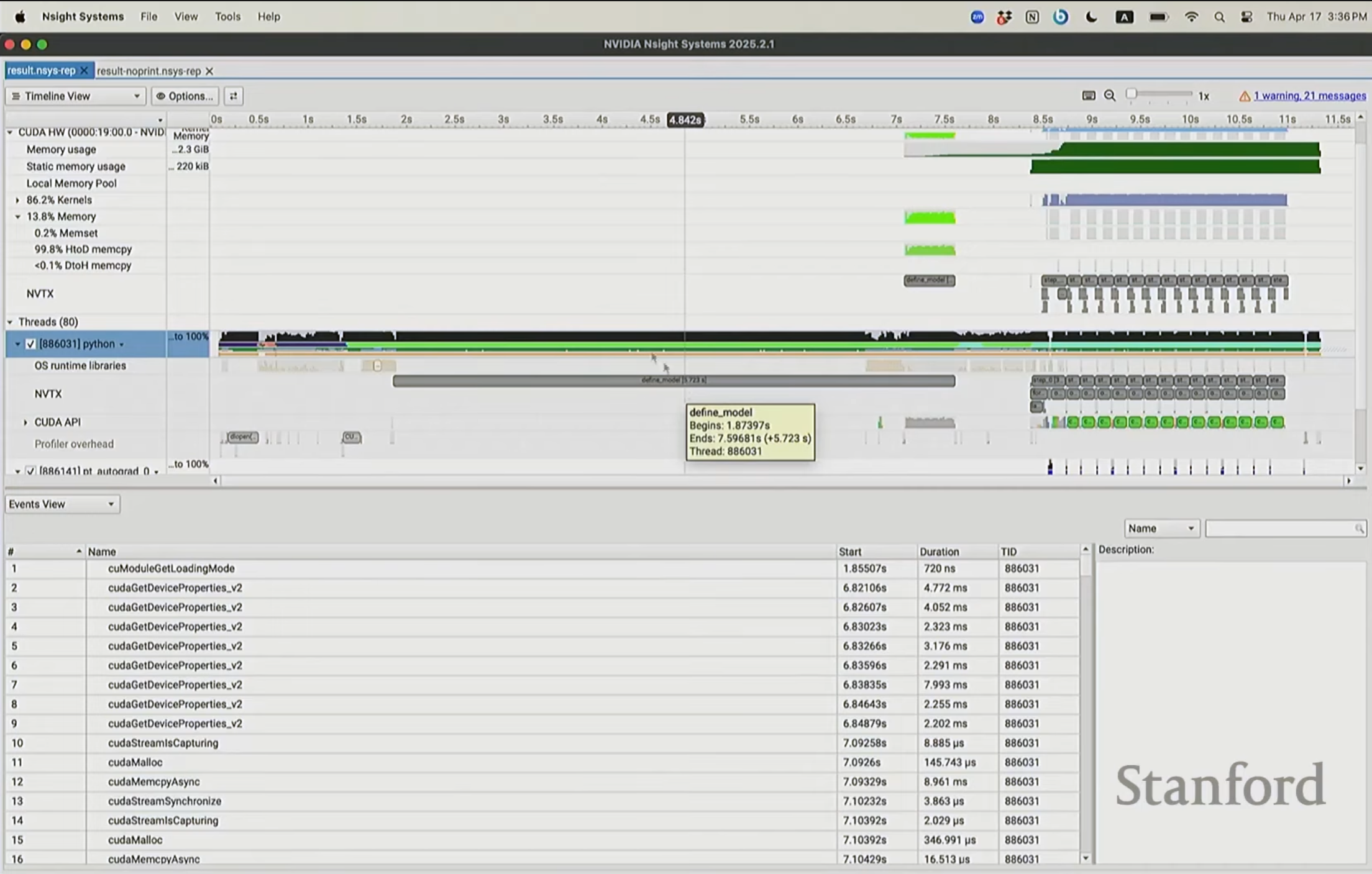Click the timeline zoom slider handle

click(x=1132, y=94)
